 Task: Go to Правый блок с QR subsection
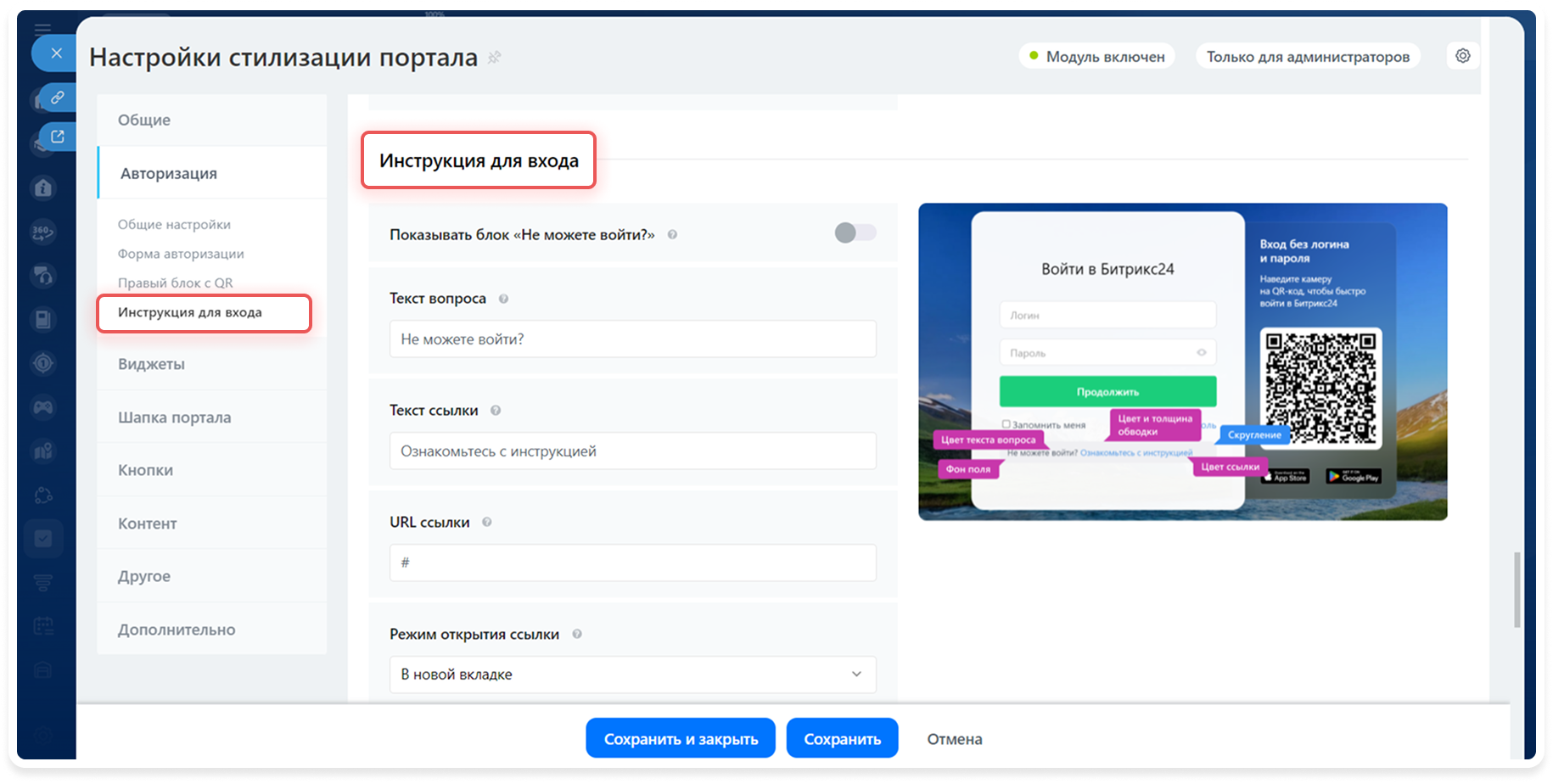click(x=175, y=283)
